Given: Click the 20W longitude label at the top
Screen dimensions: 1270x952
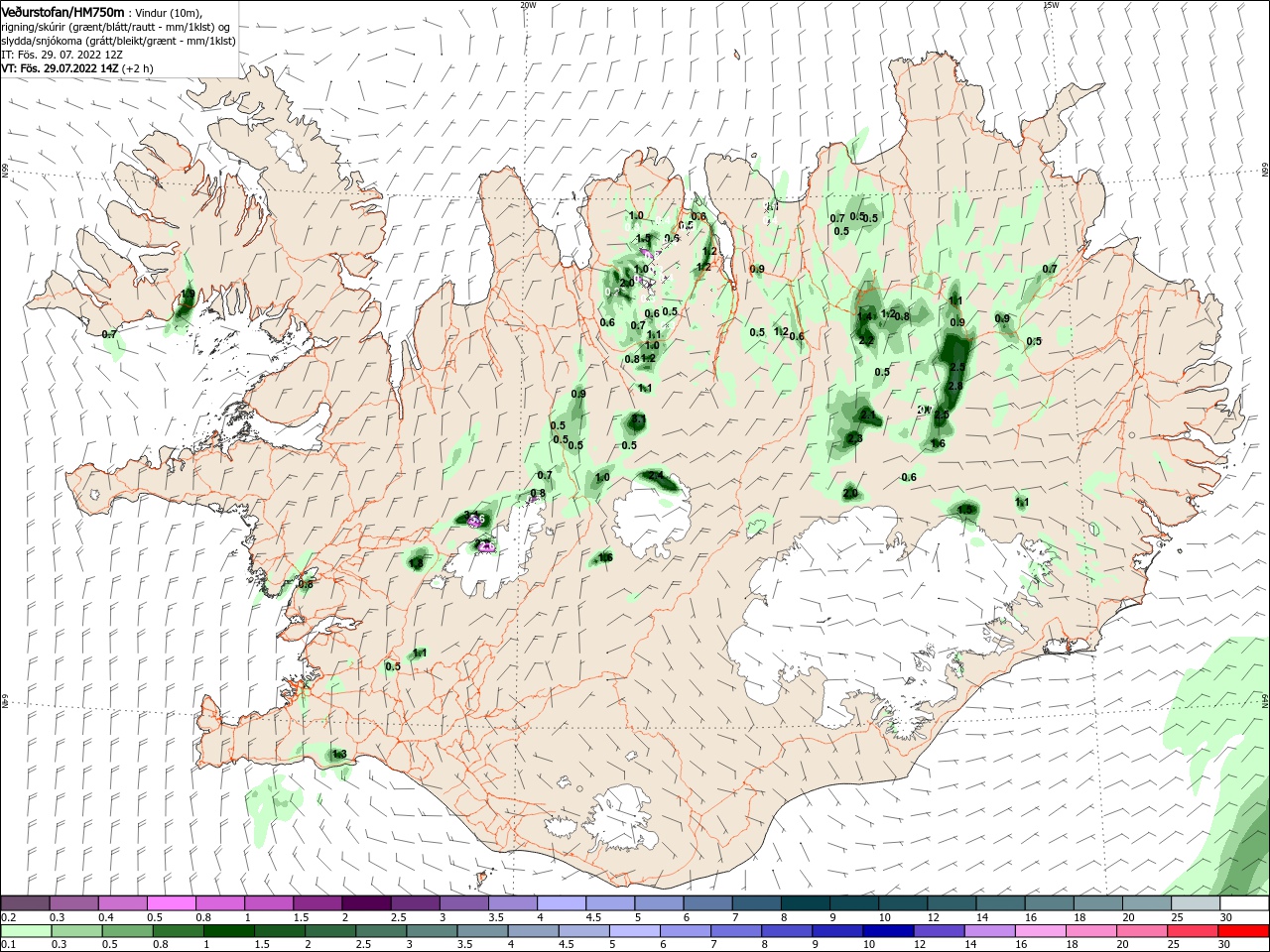Looking at the screenshot, I should (x=528, y=5).
